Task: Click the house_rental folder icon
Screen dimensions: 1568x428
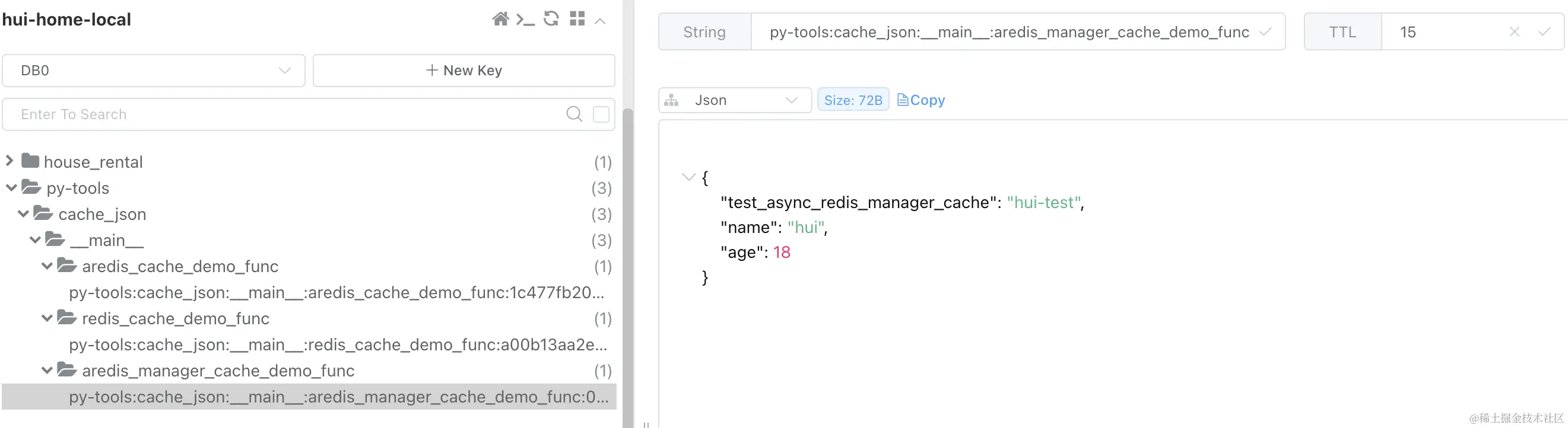Action: 30,161
